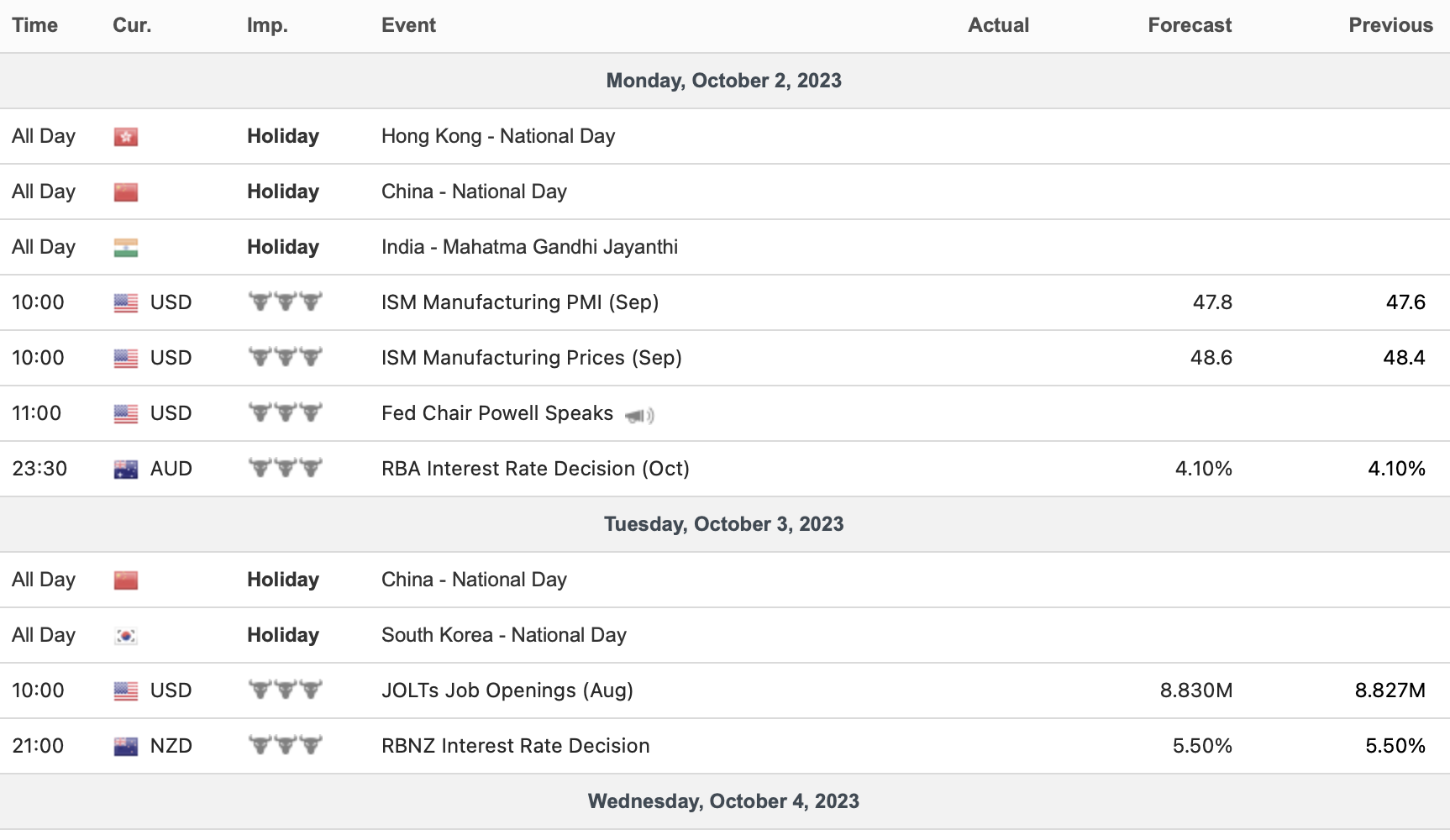The width and height of the screenshot is (1450, 840).
Task: Click the South Korea flag icon
Action: coord(126,636)
